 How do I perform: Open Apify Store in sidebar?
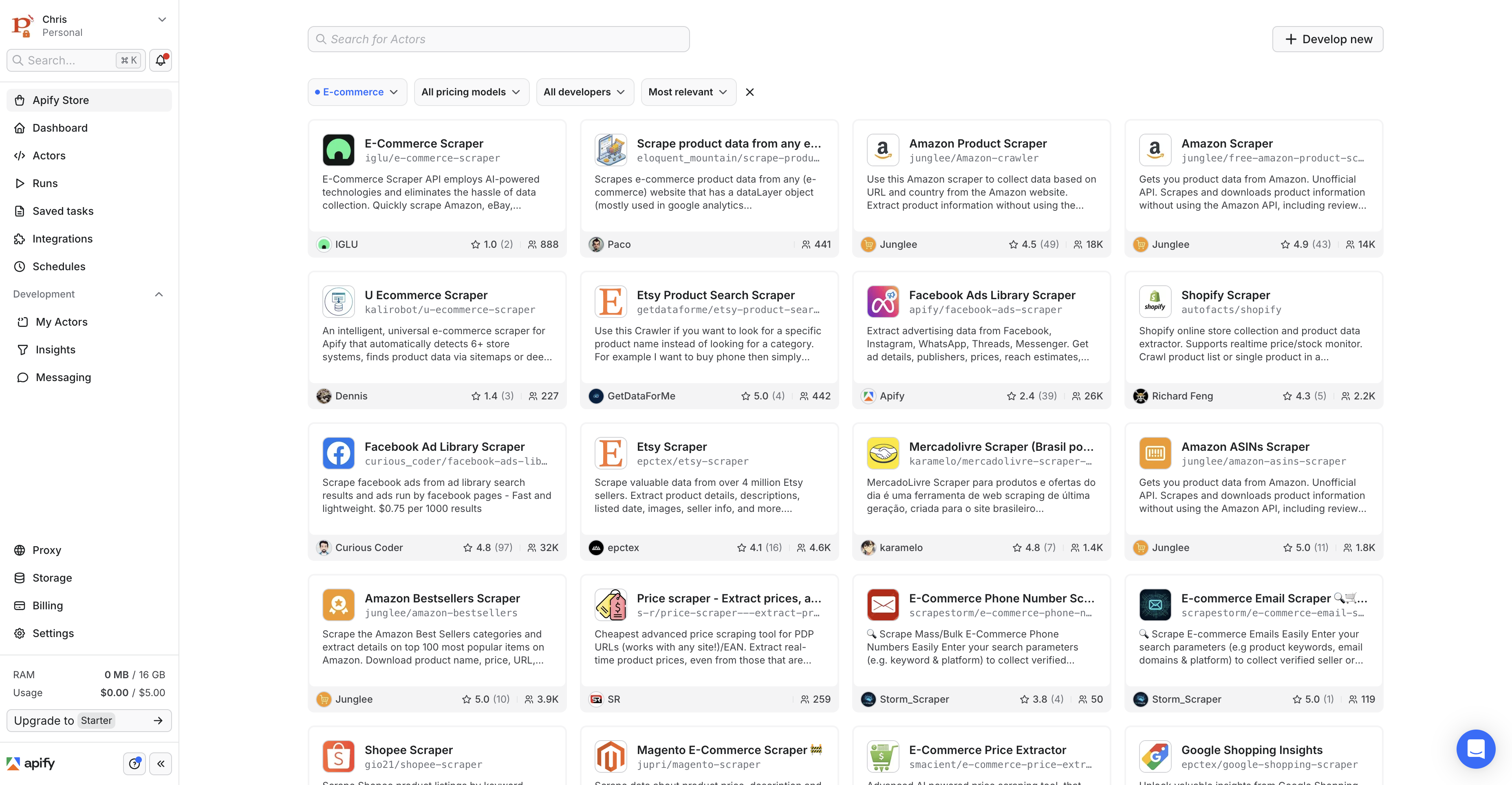(x=89, y=100)
